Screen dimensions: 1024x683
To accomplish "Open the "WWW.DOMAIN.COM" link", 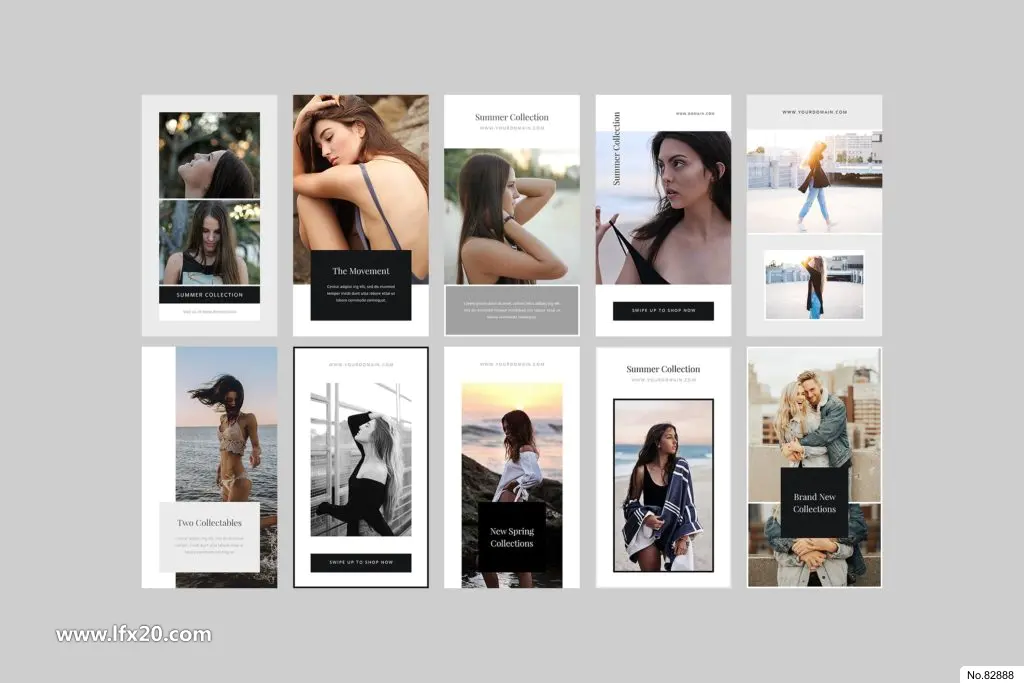I will 695,114.
